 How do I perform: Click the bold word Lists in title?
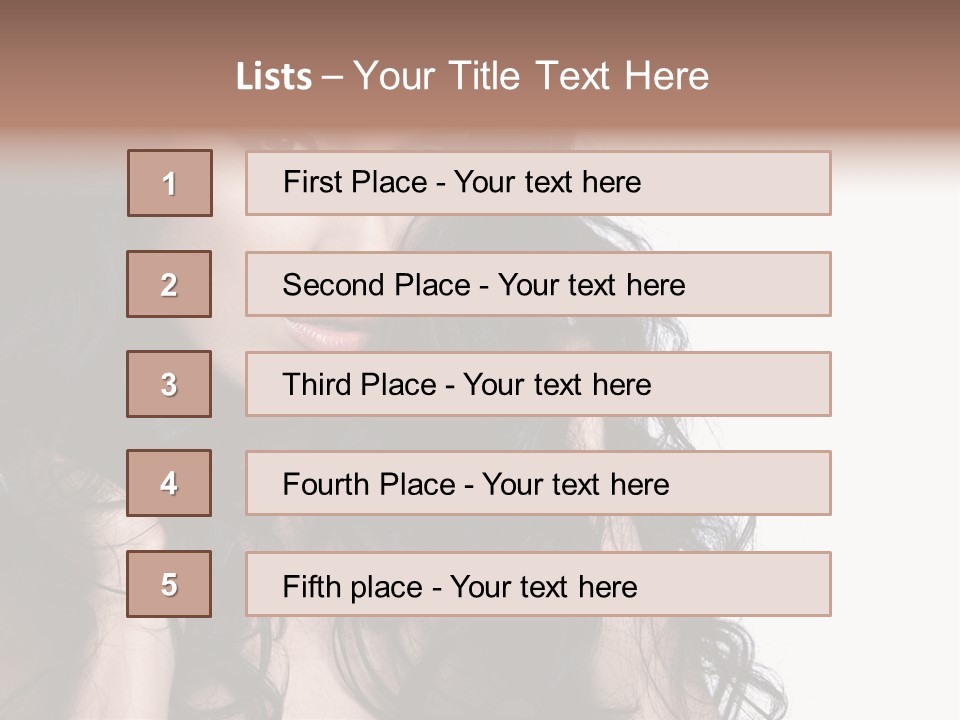click(274, 77)
